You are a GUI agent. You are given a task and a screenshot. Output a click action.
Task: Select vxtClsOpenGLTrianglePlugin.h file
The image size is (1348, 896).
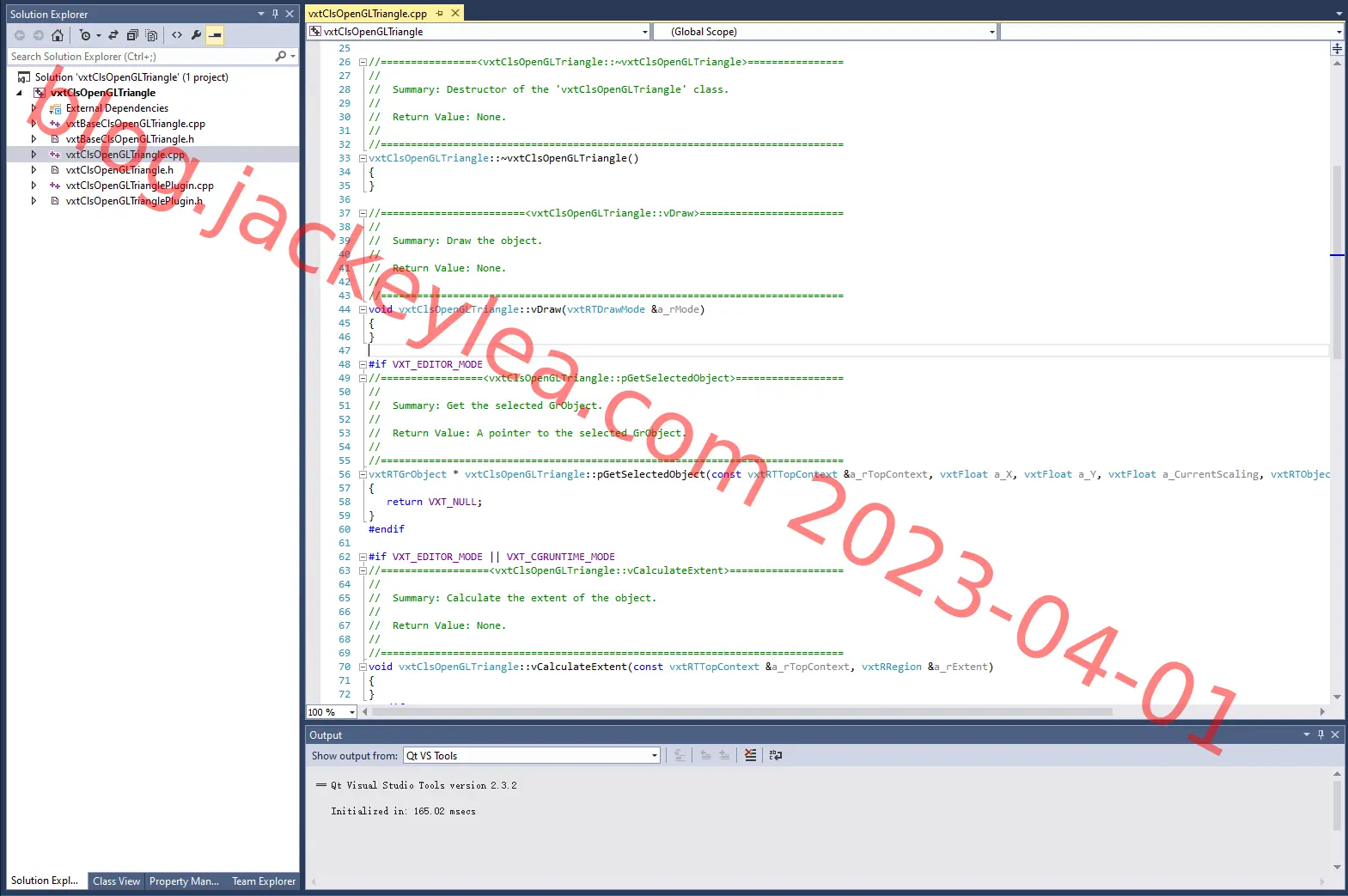click(x=134, y=201)
